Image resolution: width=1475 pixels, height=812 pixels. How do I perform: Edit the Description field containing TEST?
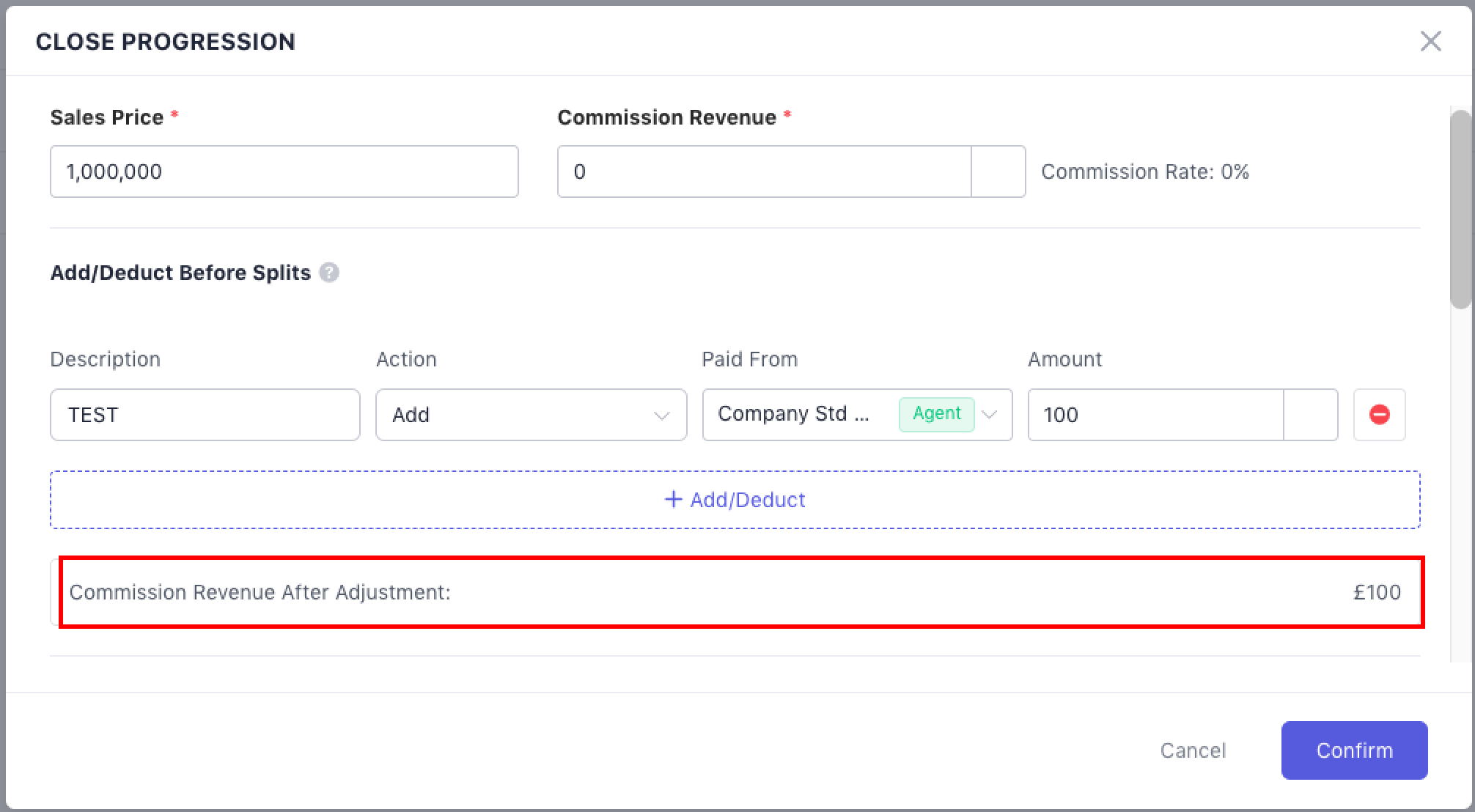click(205, 415)
